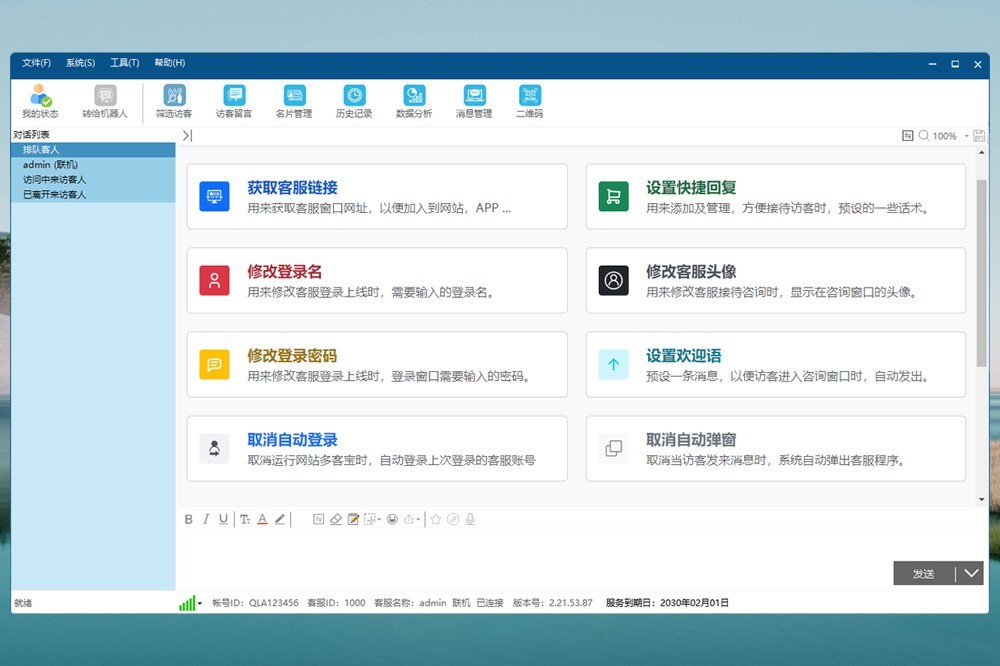The height and width of the screenshot is (666, 1000).
Task: Toggle bold text formatting
Action: [x=189, y=519]
